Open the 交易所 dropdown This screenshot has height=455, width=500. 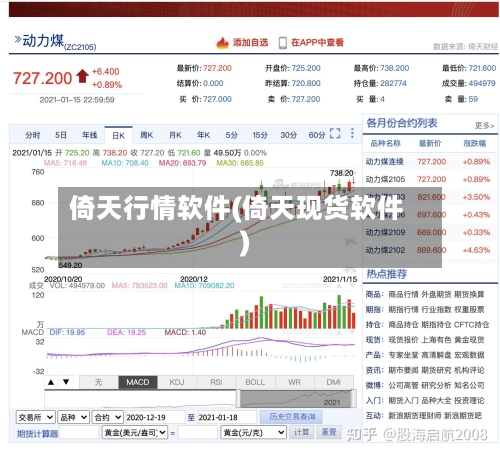pos(36,417)
